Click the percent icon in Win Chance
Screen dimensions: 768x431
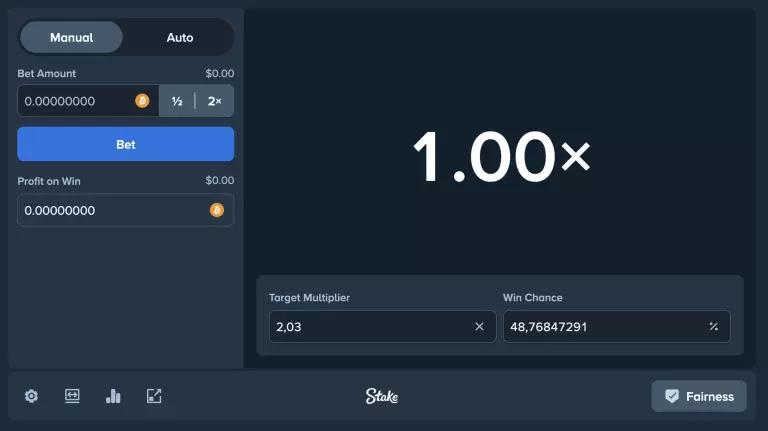click(x=714, y=326)
